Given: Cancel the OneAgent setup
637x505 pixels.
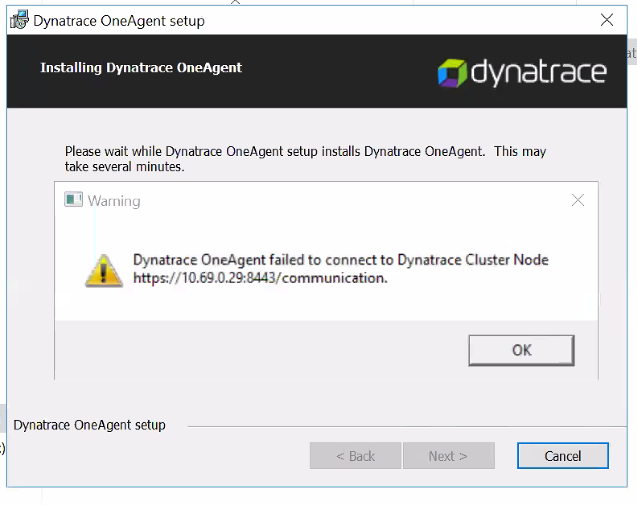Looking at the screenshot, I should 562,456.
